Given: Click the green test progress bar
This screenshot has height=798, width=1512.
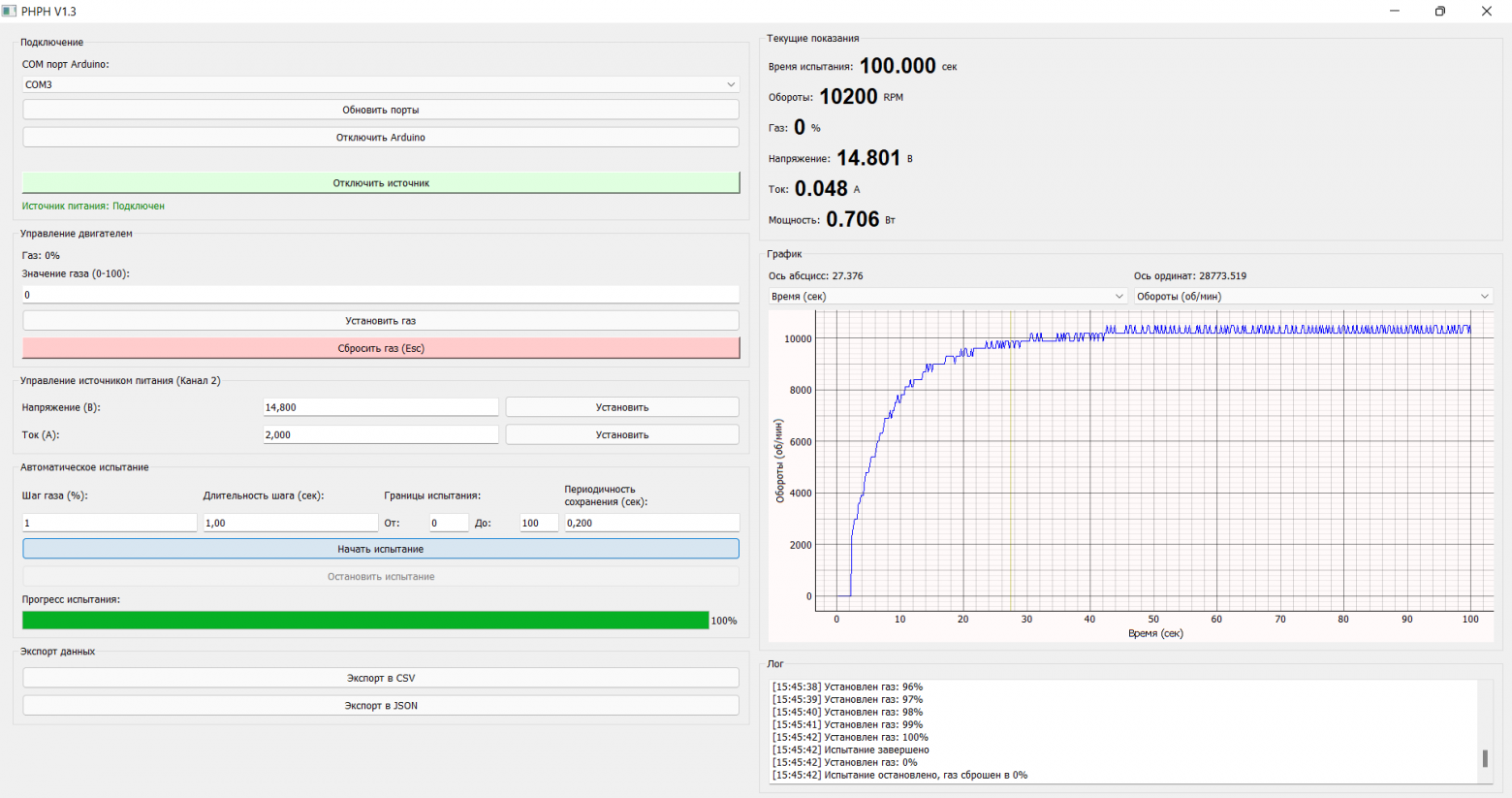Looking at the screenshot, I should coord(365,621).
